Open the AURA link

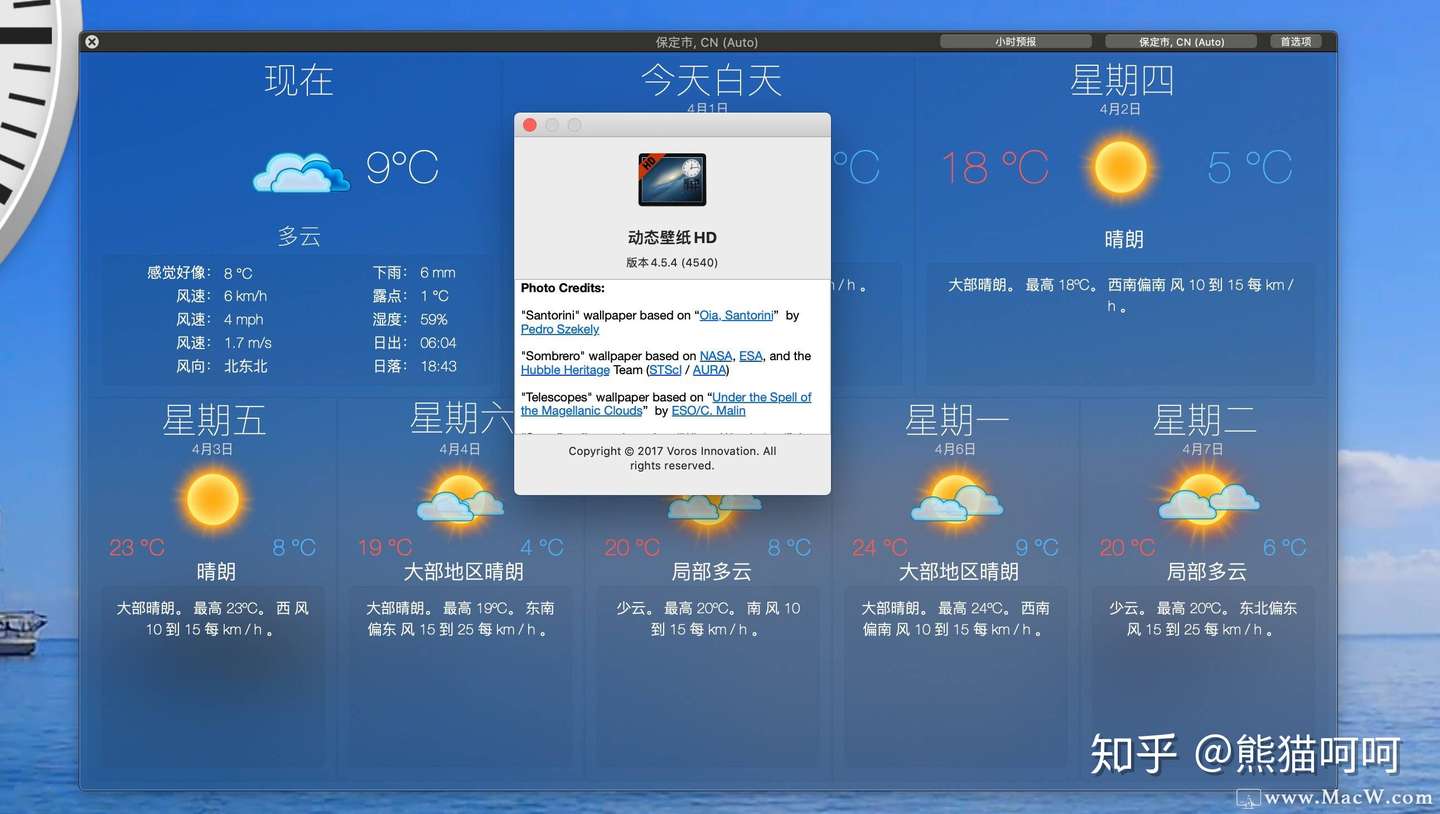pyautogui.click(x=709, y=370)
